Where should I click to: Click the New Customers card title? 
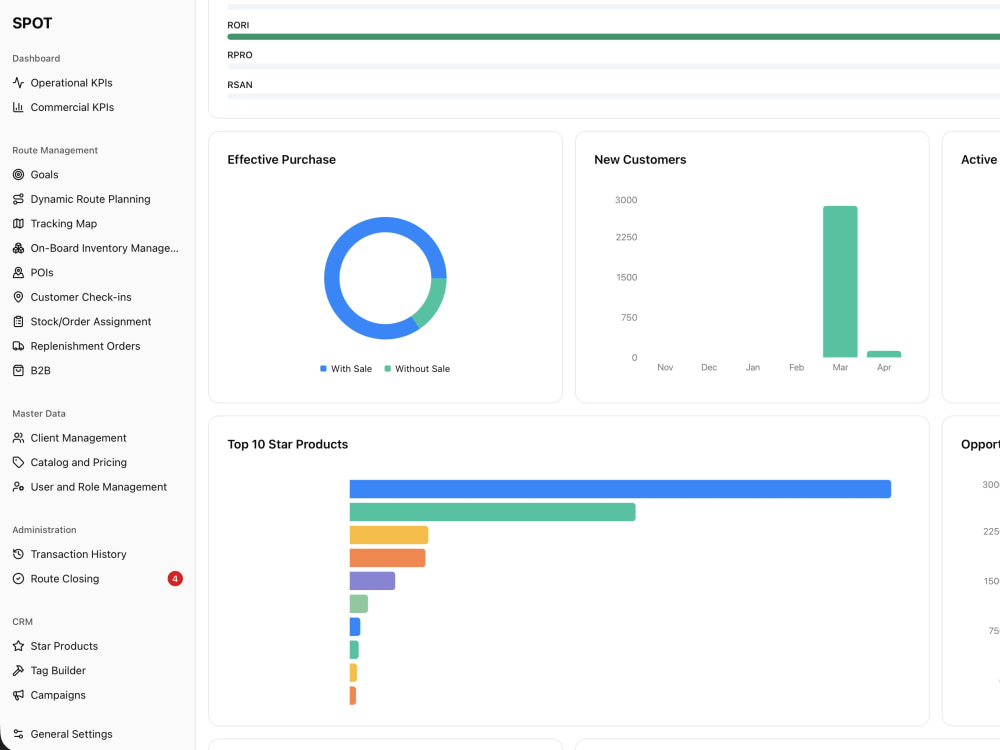click(x=640, y=159)
